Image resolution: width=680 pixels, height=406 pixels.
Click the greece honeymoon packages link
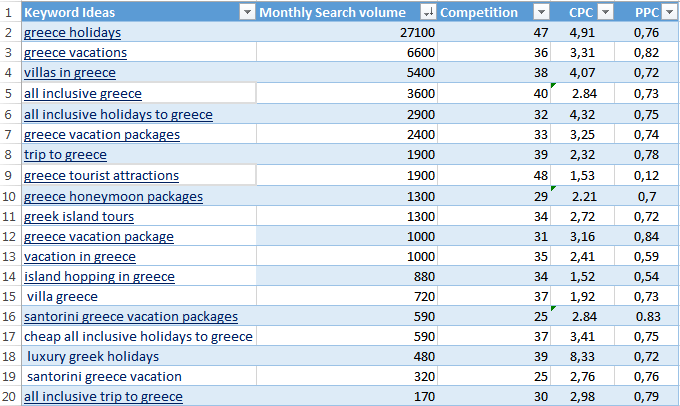point(113,196)
